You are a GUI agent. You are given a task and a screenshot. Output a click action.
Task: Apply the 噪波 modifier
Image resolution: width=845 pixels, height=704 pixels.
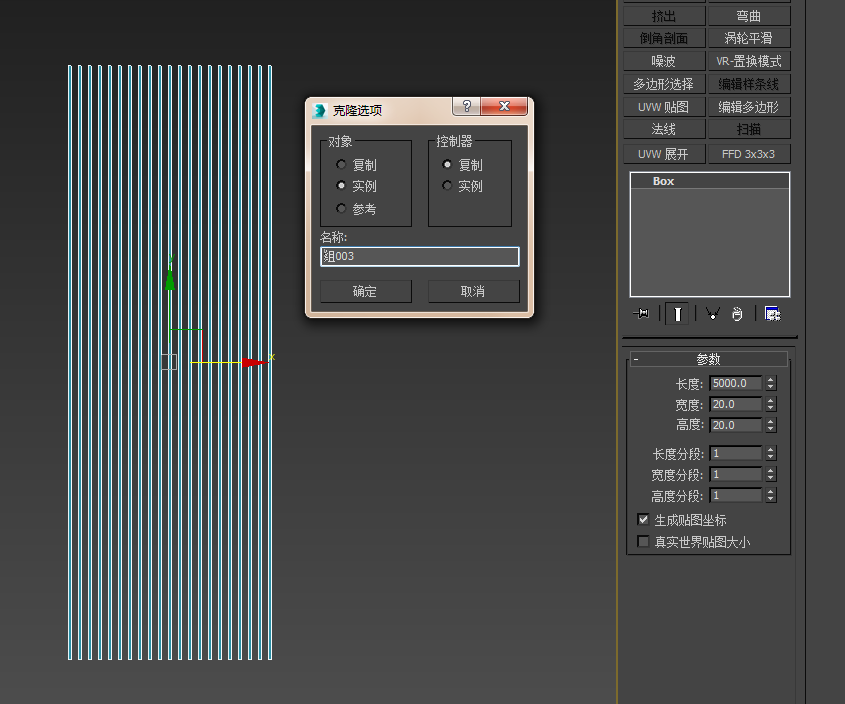[x=664, y=61]
